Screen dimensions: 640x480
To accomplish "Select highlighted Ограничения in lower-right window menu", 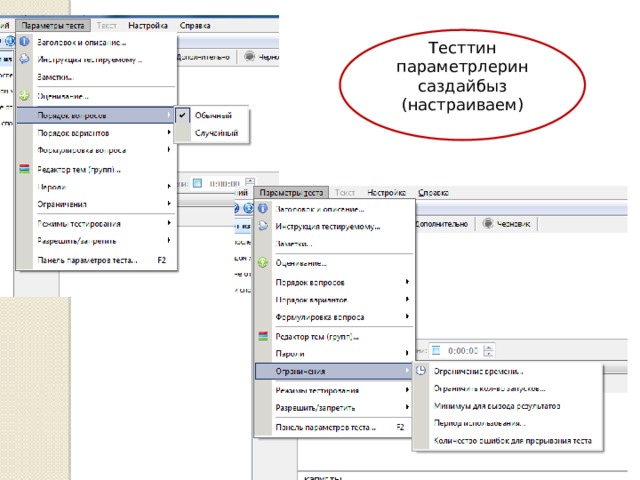I will coord(334,371).
